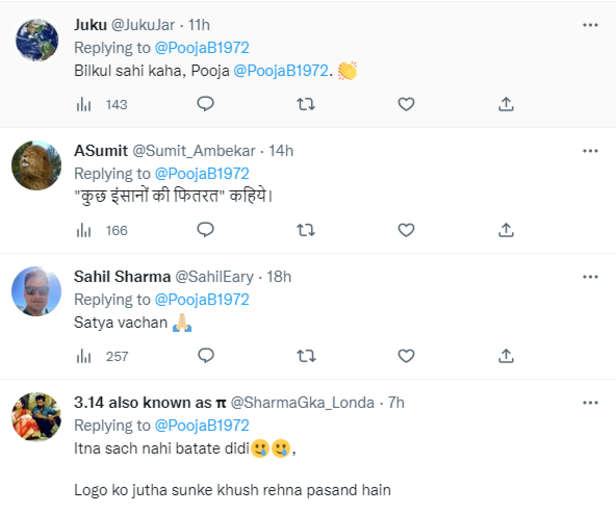Viewport: 616px width, 514px height.
Task: Retweet ASumit's Hindi reply
Action: [x=306, y=229]
